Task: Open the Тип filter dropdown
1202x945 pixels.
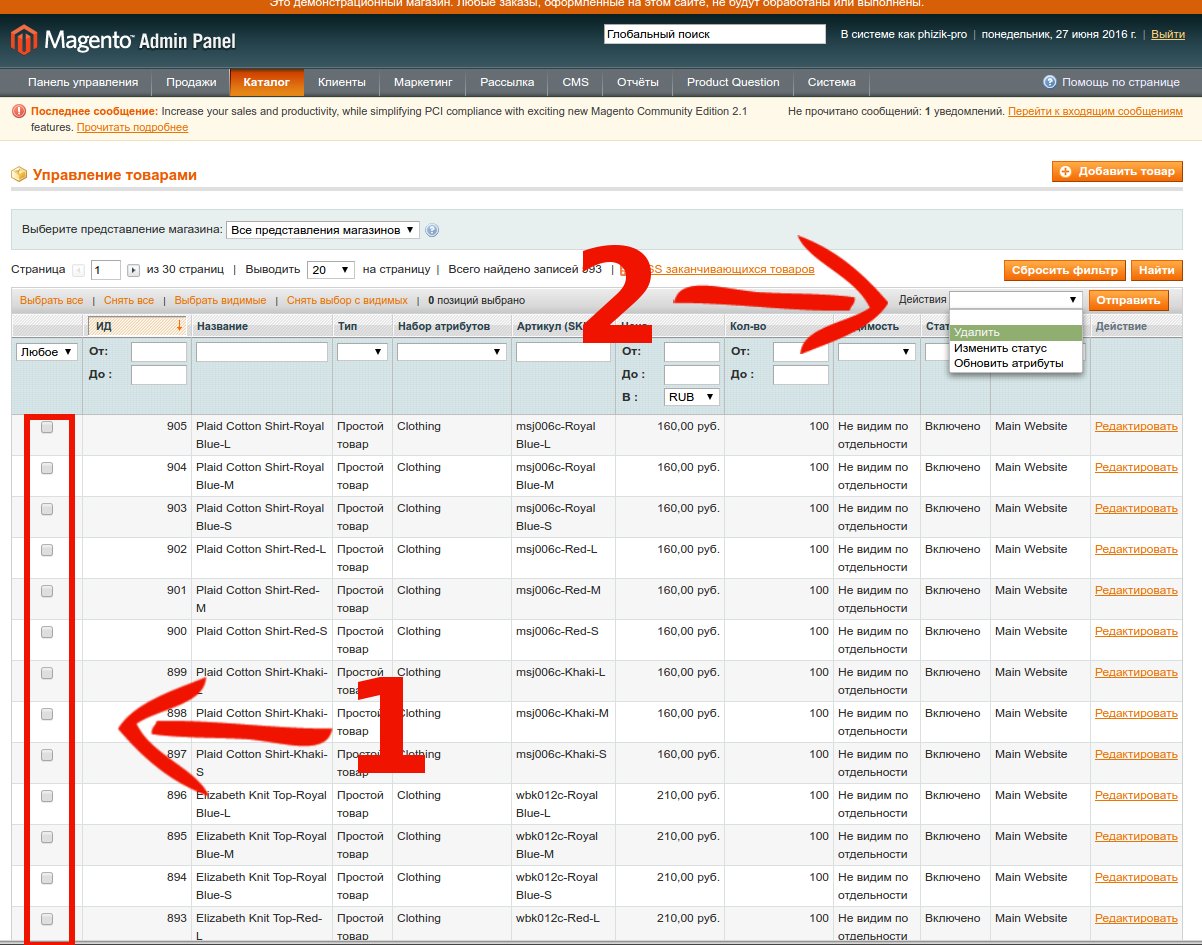Action: point(362,352)
